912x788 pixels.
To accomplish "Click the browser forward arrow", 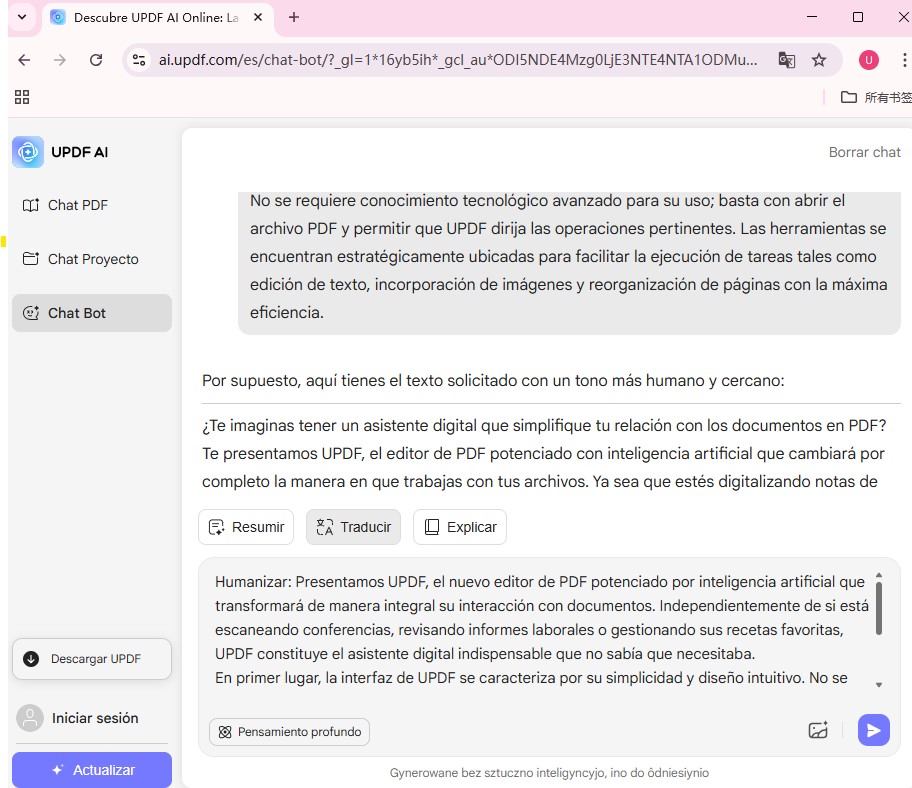I will click(x=60, y=60).
